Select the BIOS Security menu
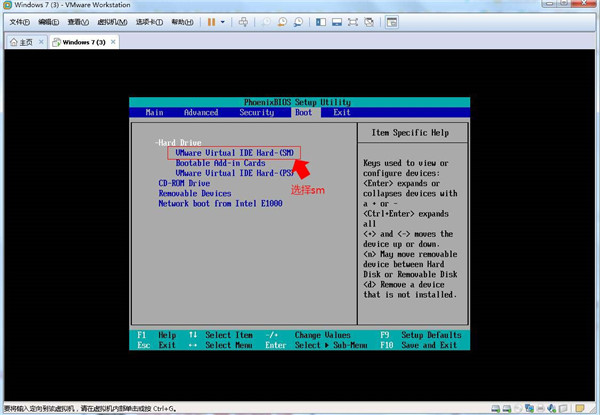This screenshot has height=415, width=600. (x=257, y=112)
